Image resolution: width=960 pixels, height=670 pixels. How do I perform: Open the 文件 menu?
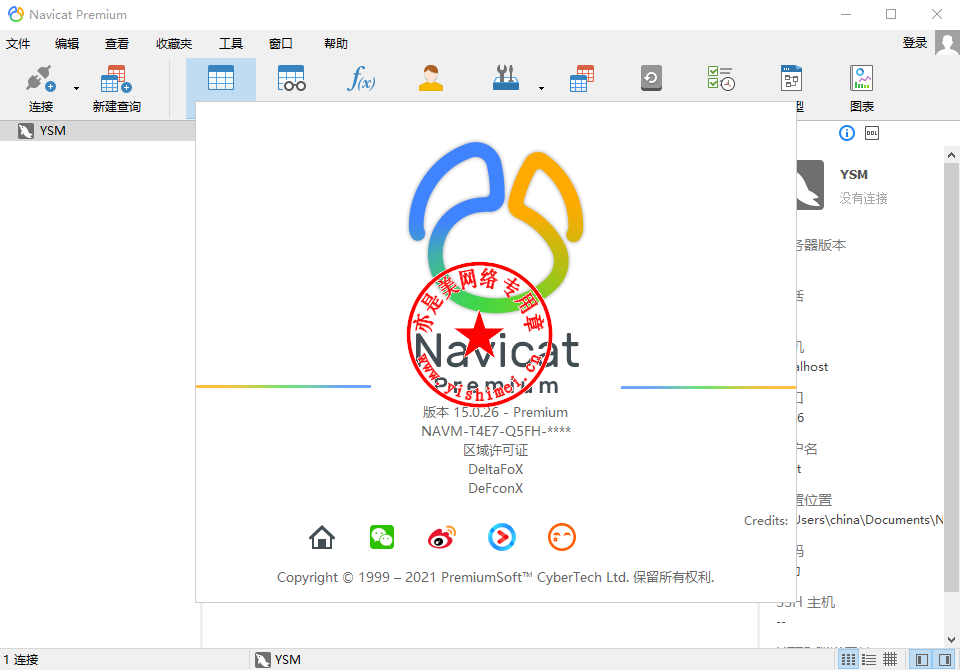[18, 43]
